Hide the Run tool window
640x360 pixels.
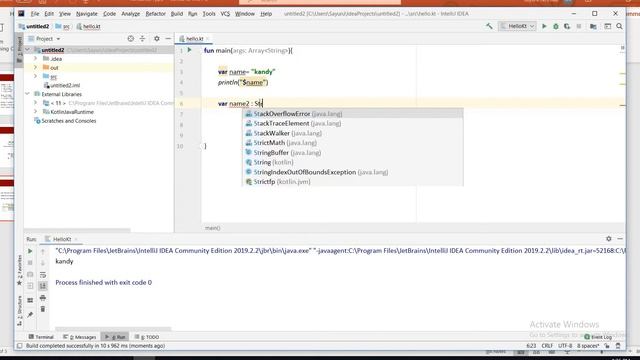(x=620, y=239)
